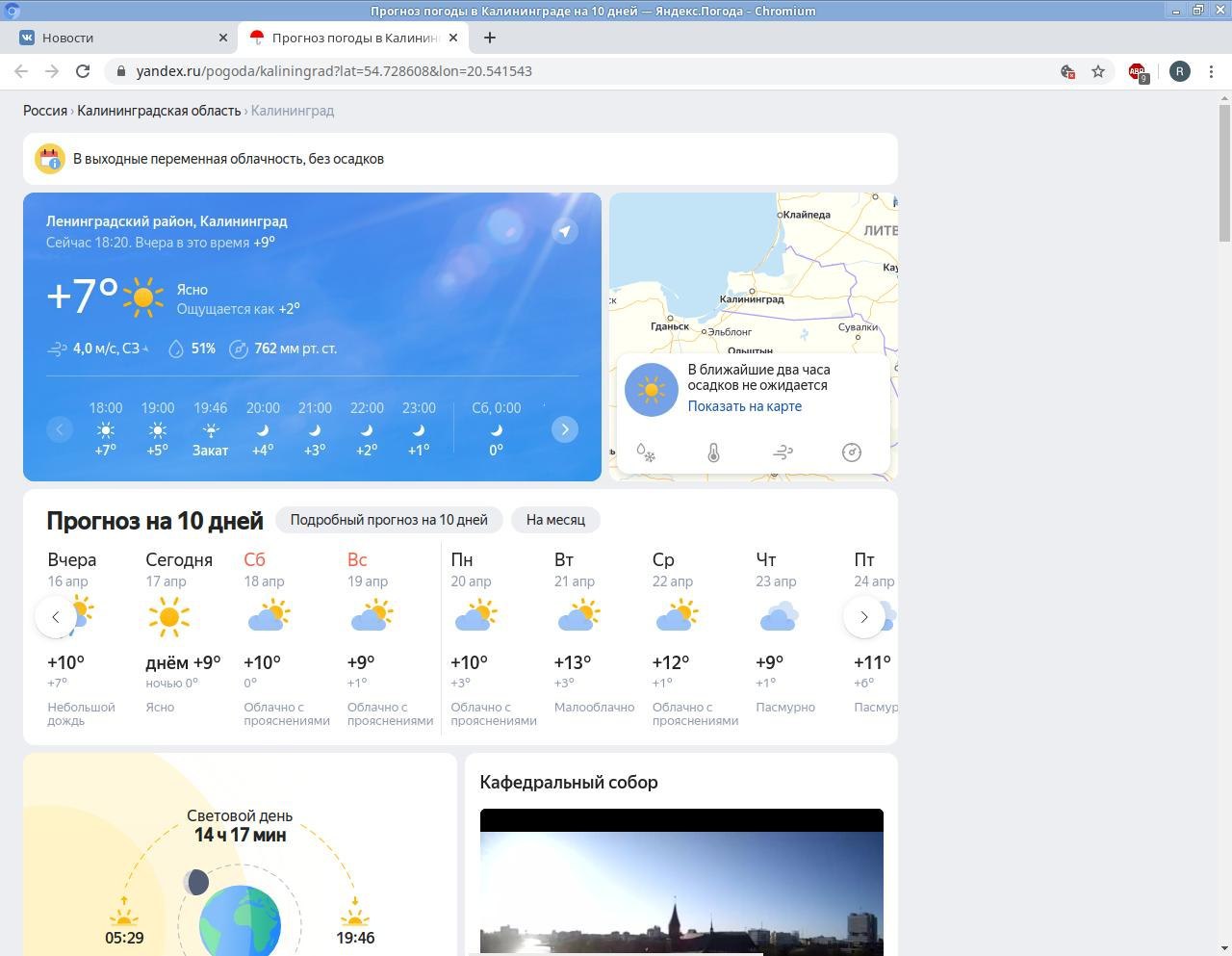This screenshot has width=1232, height=956.
Task: Click the sunrise icon 05:29
Action: coord(123,911)
